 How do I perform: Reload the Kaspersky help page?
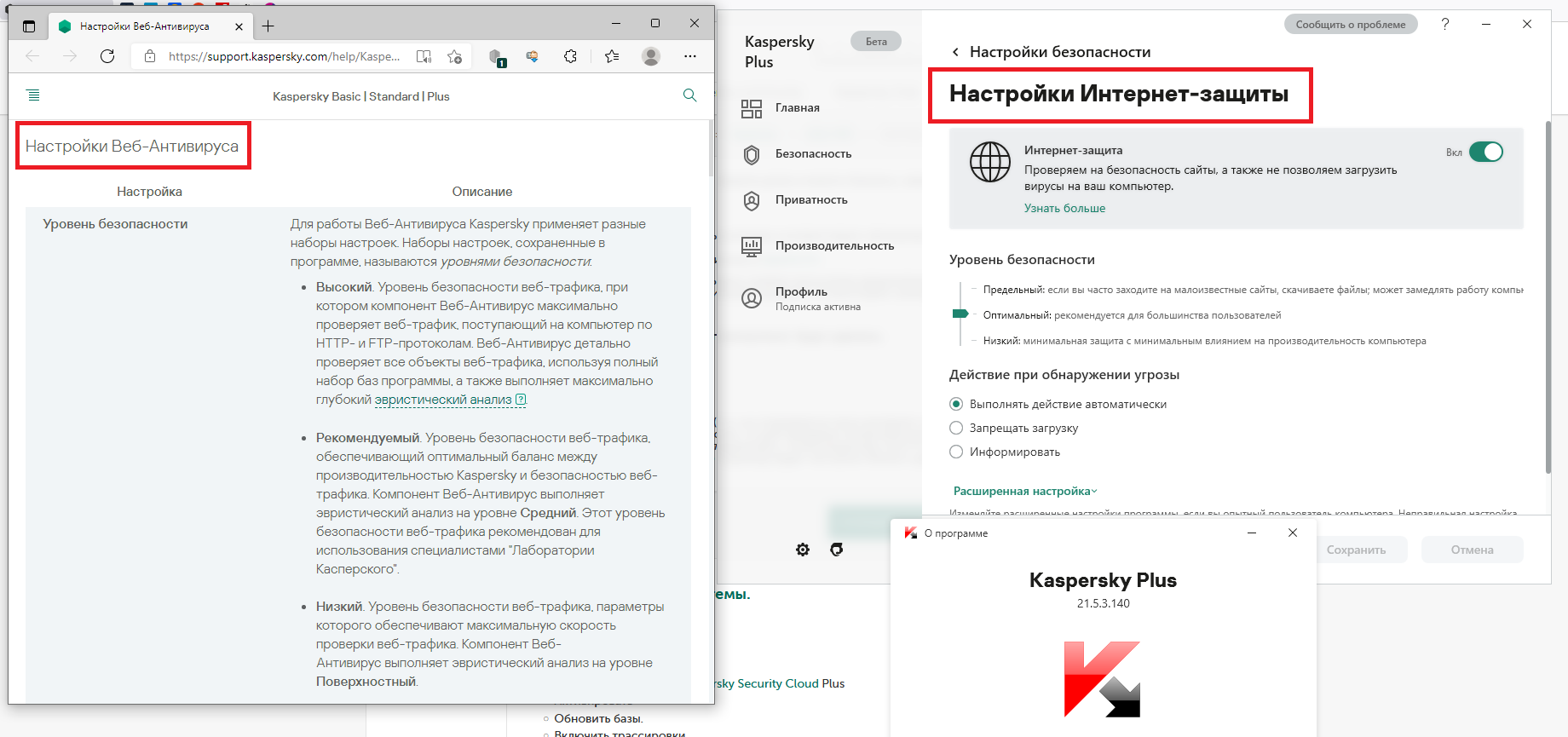107,56
